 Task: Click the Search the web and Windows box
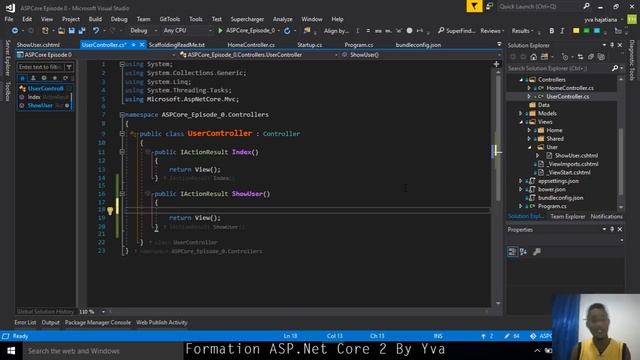point(103,351)
